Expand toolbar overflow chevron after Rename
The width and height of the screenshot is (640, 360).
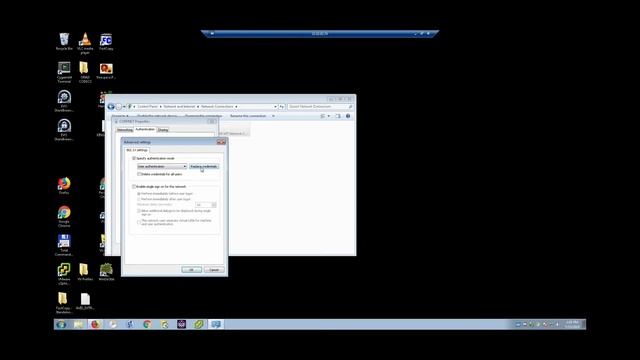[273, 116]
